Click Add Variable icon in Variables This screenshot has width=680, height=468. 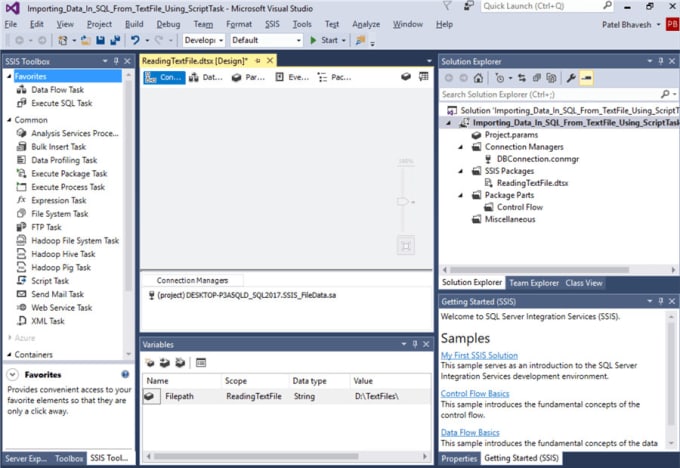click(x=150, y=363)
